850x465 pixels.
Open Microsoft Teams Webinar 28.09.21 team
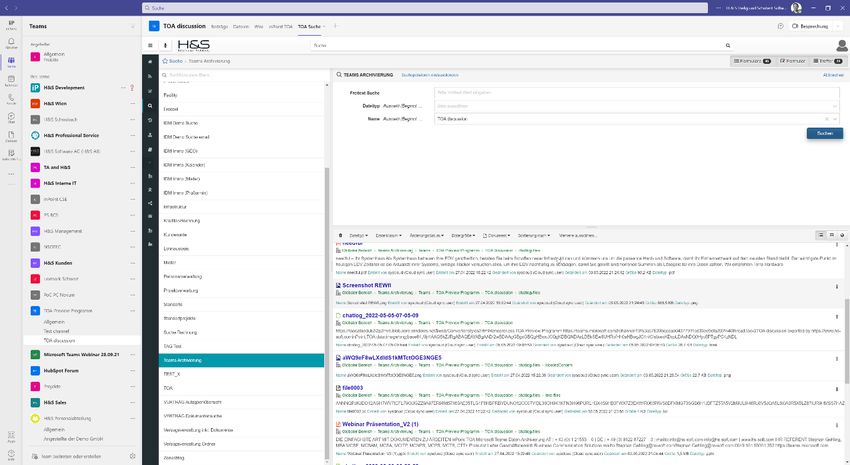point(81,354)
